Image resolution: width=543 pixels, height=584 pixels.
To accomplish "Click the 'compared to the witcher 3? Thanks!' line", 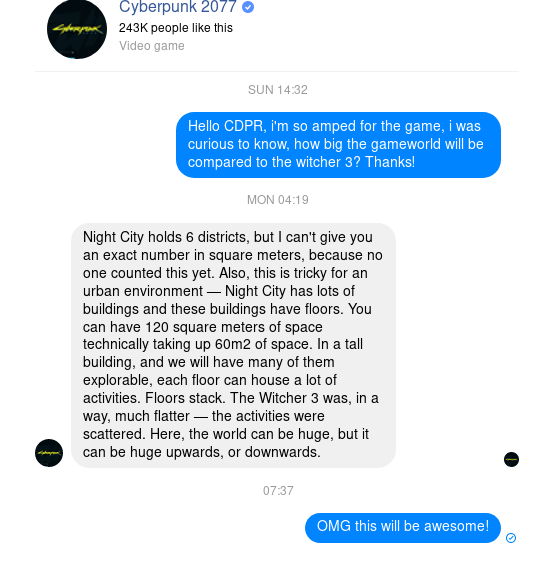I will pyautogui.click(x=301, y=162).
